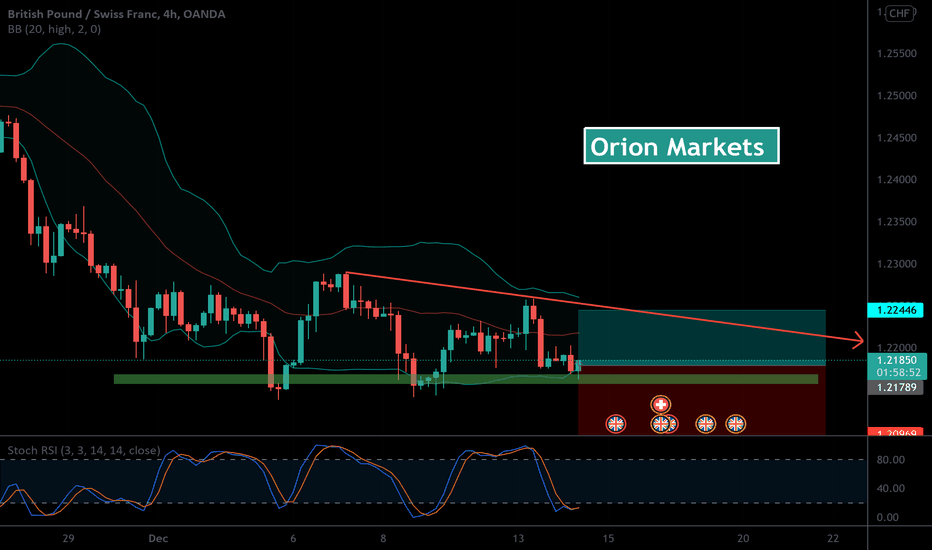Viewport: 932px width, 550px height.
Task: Click the UK flag directly beneath Swiss flag
Action: tap(660, 424)
